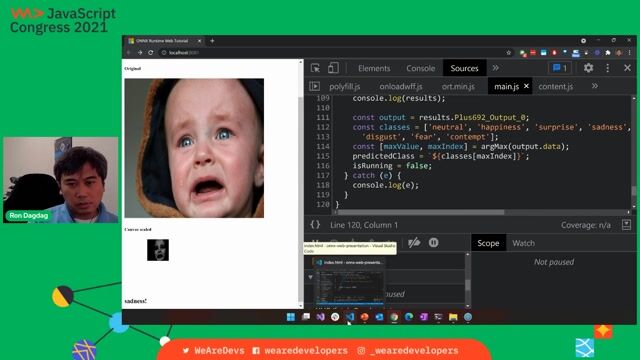Image resolution: width=640 pixels, height=360 pixels.
Task: Show more DevTools panels chevron
Action: point(496,68)
